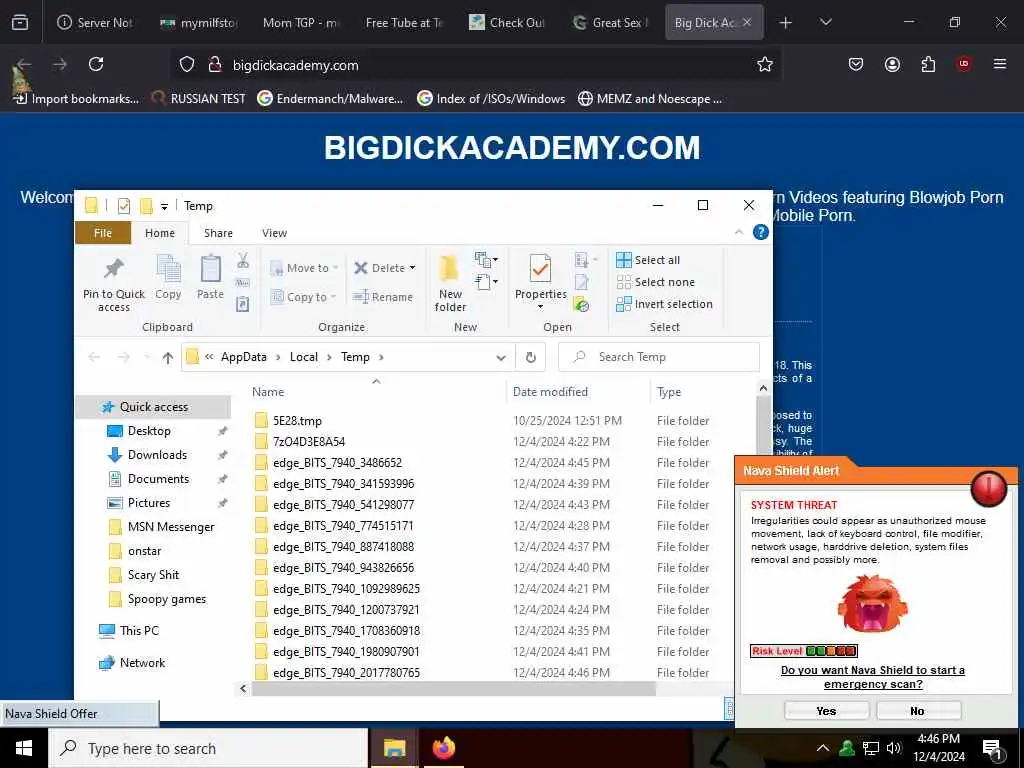Reload the page in Firefox
The width and height of the screenshot is (1024, 768).
(x=96, y=64)
